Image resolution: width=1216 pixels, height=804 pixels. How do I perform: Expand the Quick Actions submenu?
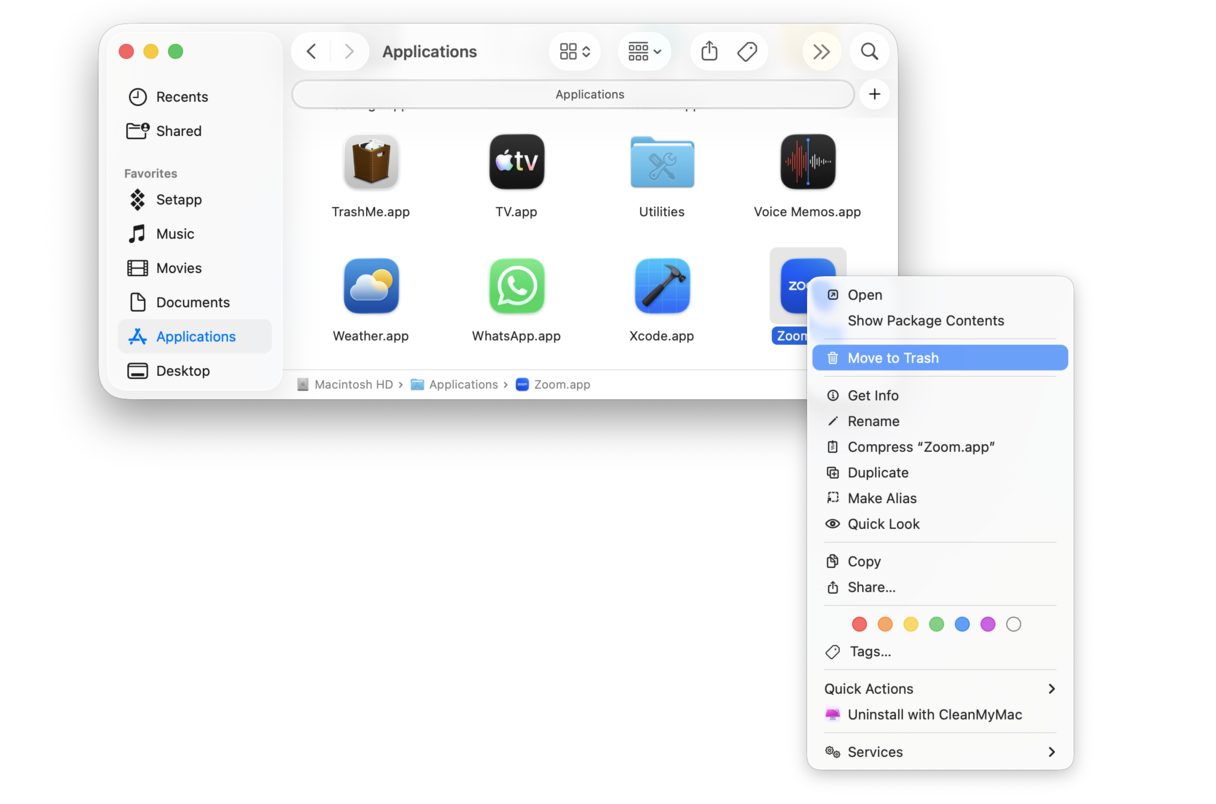pos(940,689)
